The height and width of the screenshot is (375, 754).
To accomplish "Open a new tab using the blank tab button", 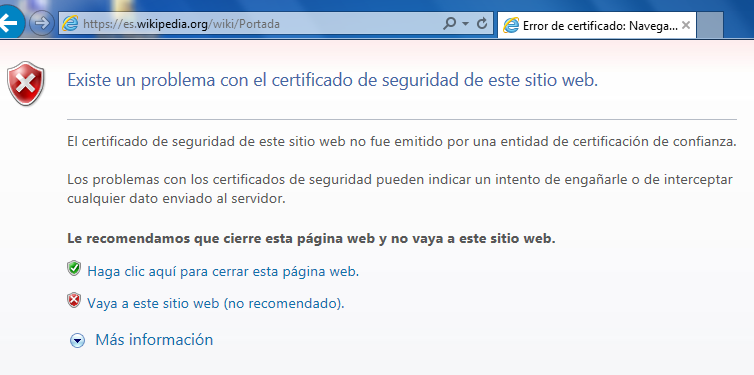I will pos(710,25).
